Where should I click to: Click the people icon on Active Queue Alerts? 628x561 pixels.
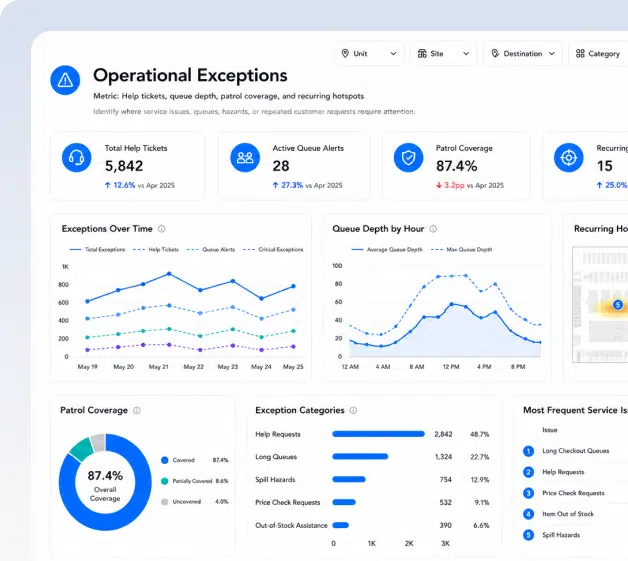(x=245, y=157)
